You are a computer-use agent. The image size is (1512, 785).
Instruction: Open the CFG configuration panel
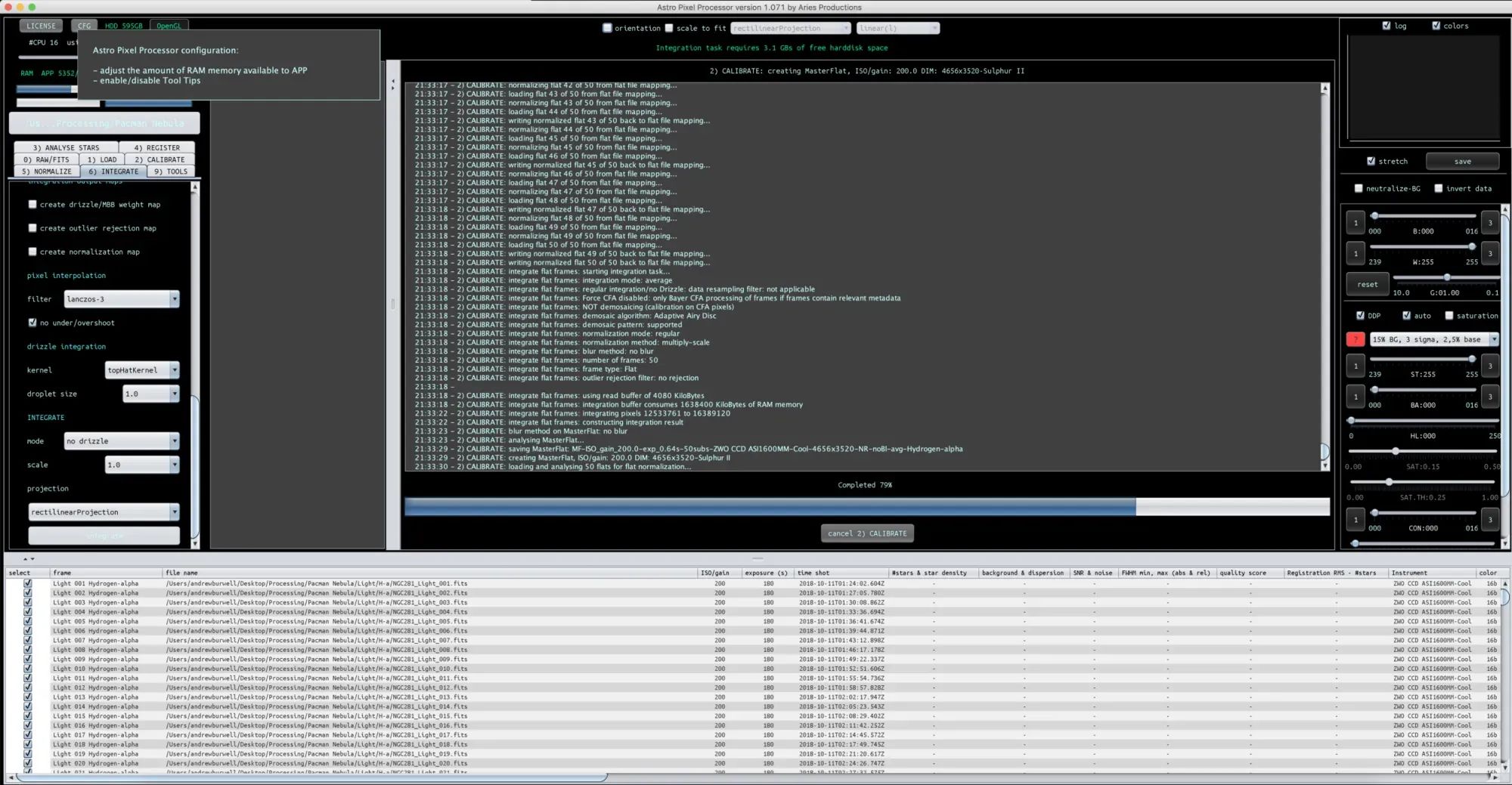coord(84,25)
